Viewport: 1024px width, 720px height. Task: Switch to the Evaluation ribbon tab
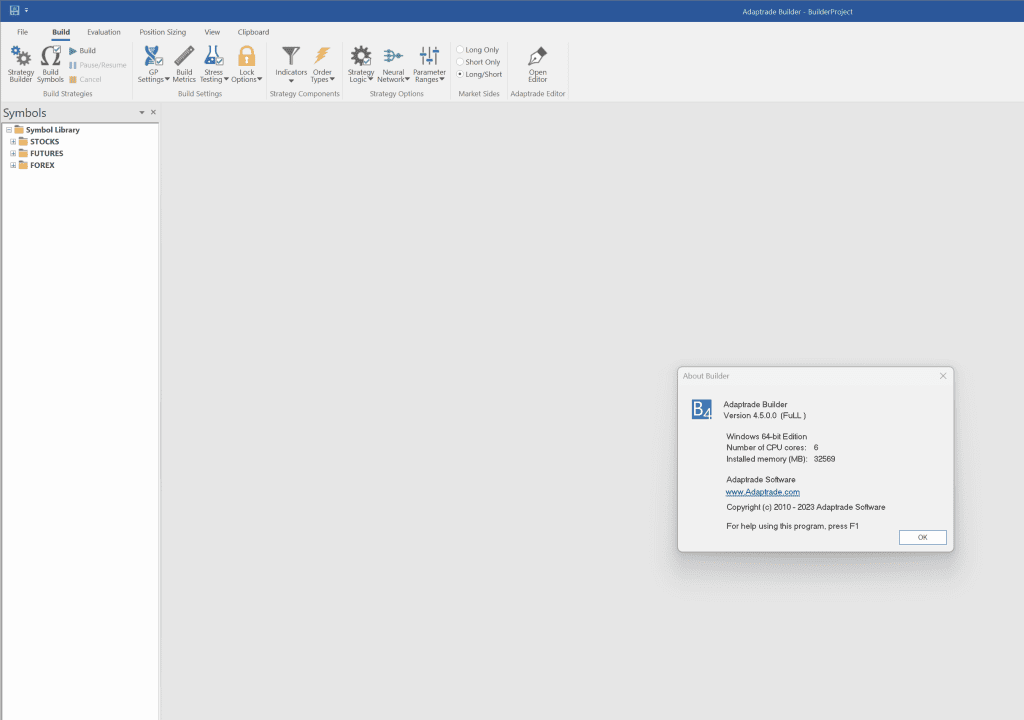click(104, 32)
